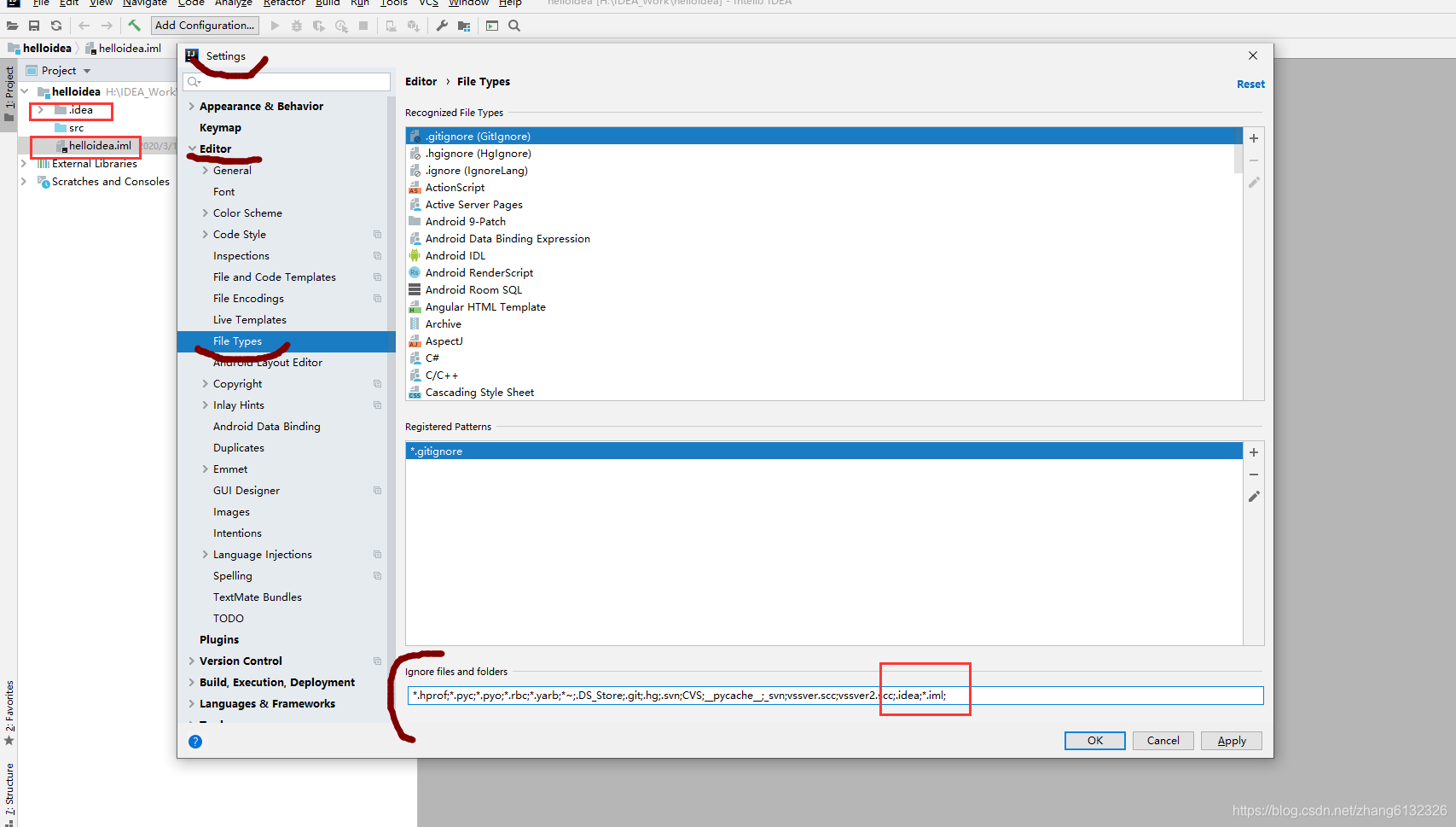Remove the selected registered pattern
The height and width of the screenshot is (827, 1456).
pos(1254,475)
